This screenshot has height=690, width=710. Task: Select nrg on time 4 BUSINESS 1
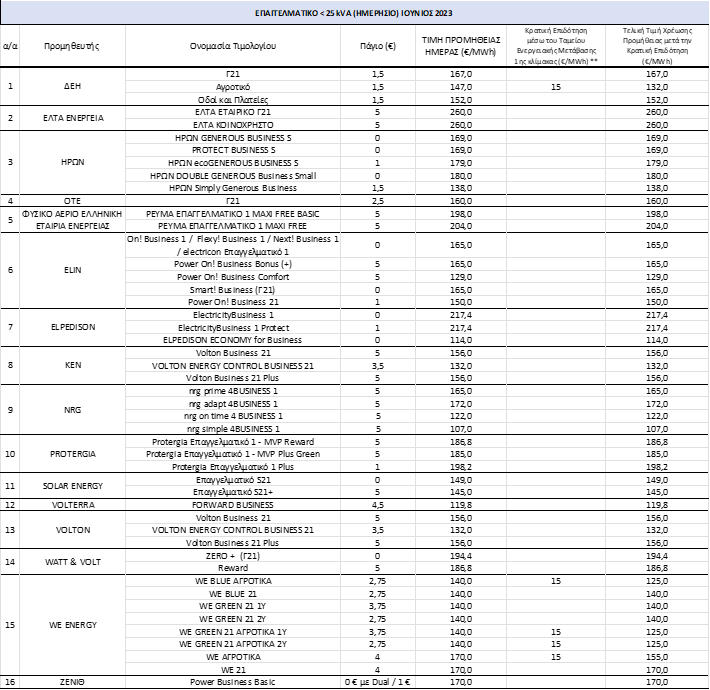(233, 416)
